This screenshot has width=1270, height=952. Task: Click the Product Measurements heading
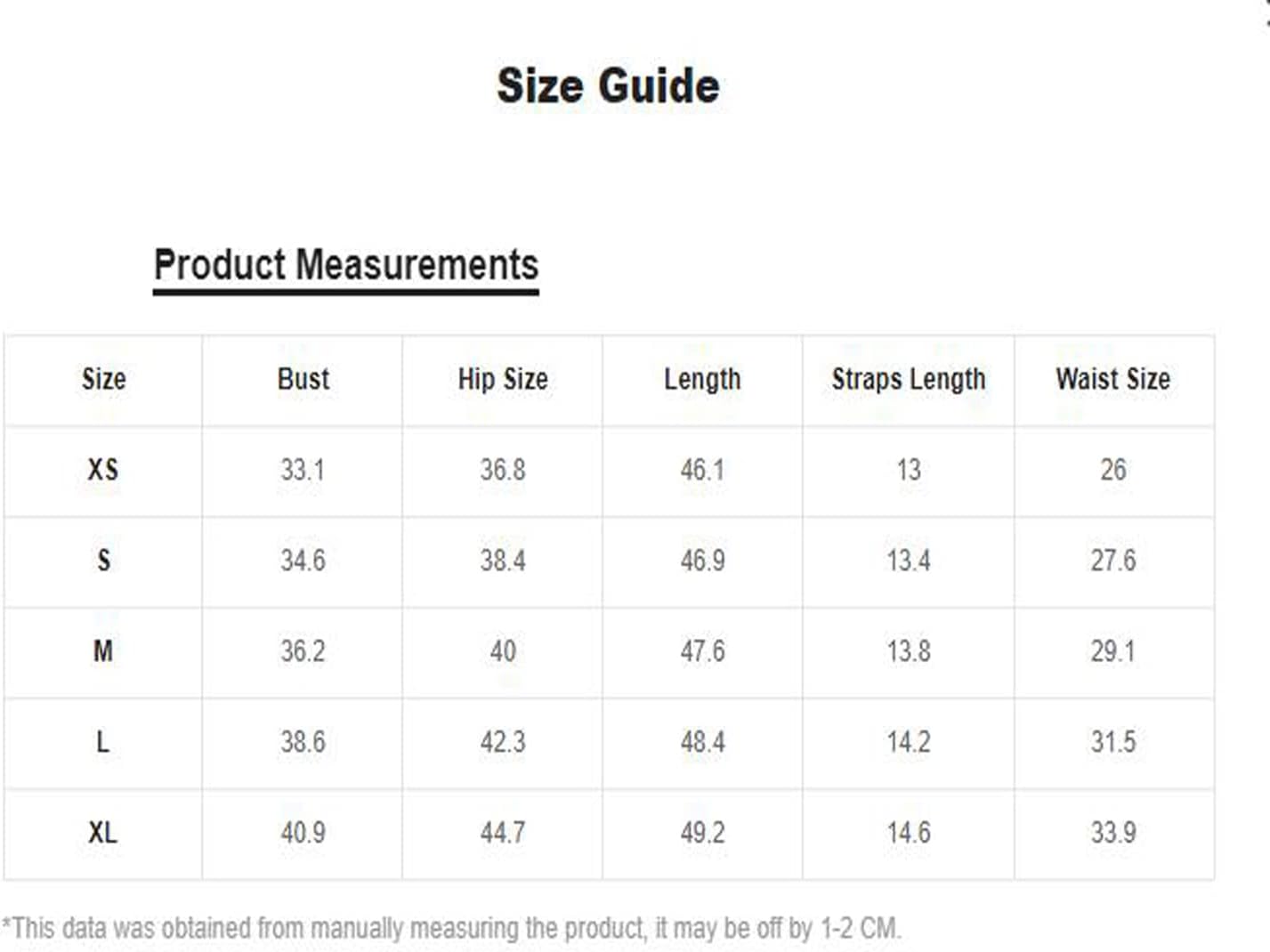(x=346, y=265)
